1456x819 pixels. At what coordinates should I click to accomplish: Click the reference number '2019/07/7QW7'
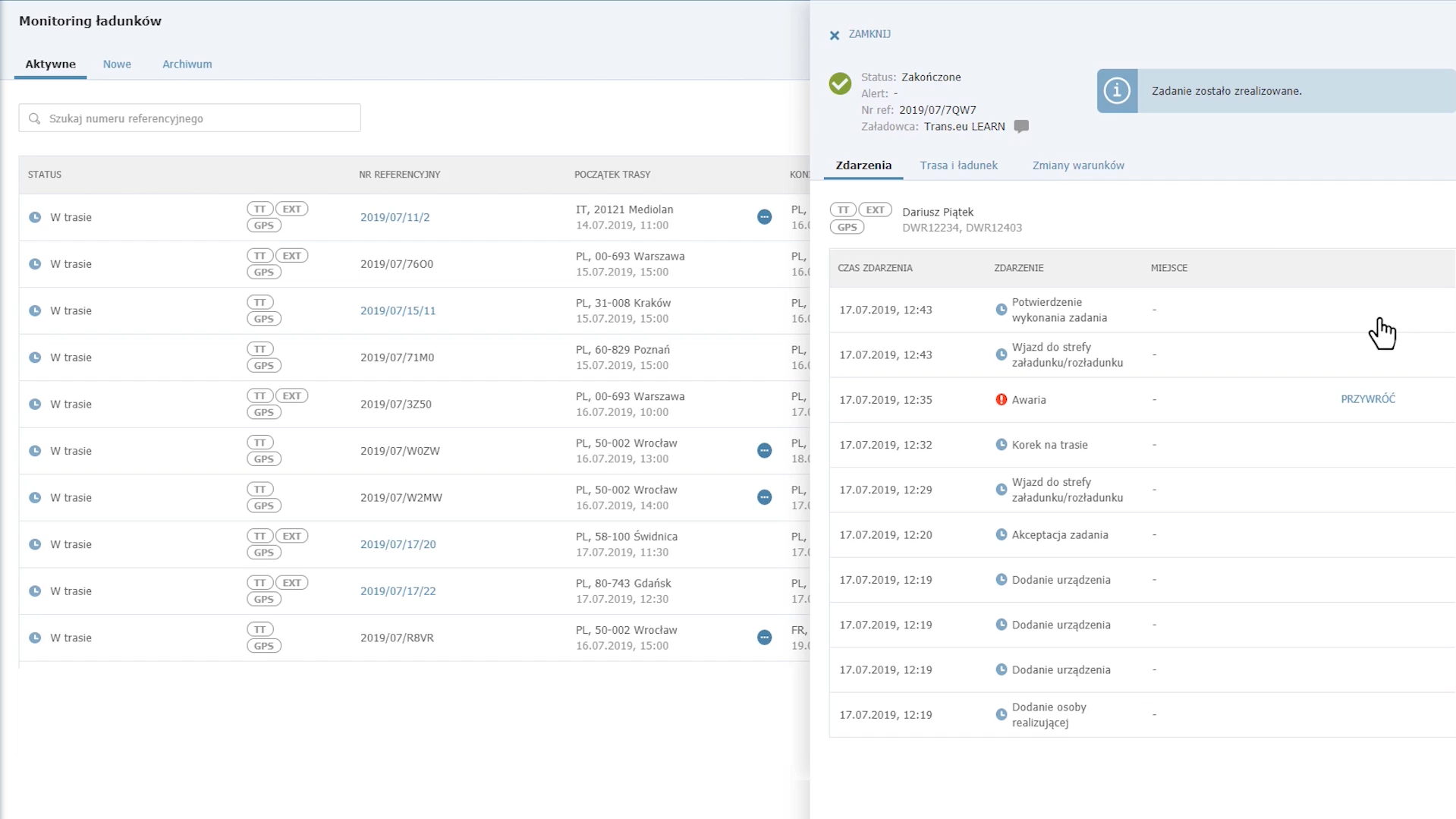937,110
